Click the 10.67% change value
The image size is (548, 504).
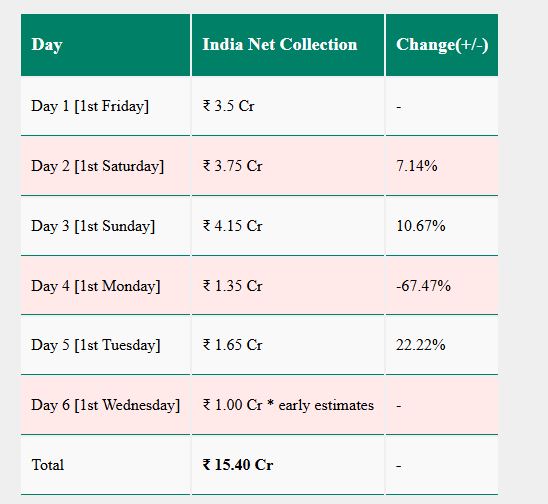[421, 226]
